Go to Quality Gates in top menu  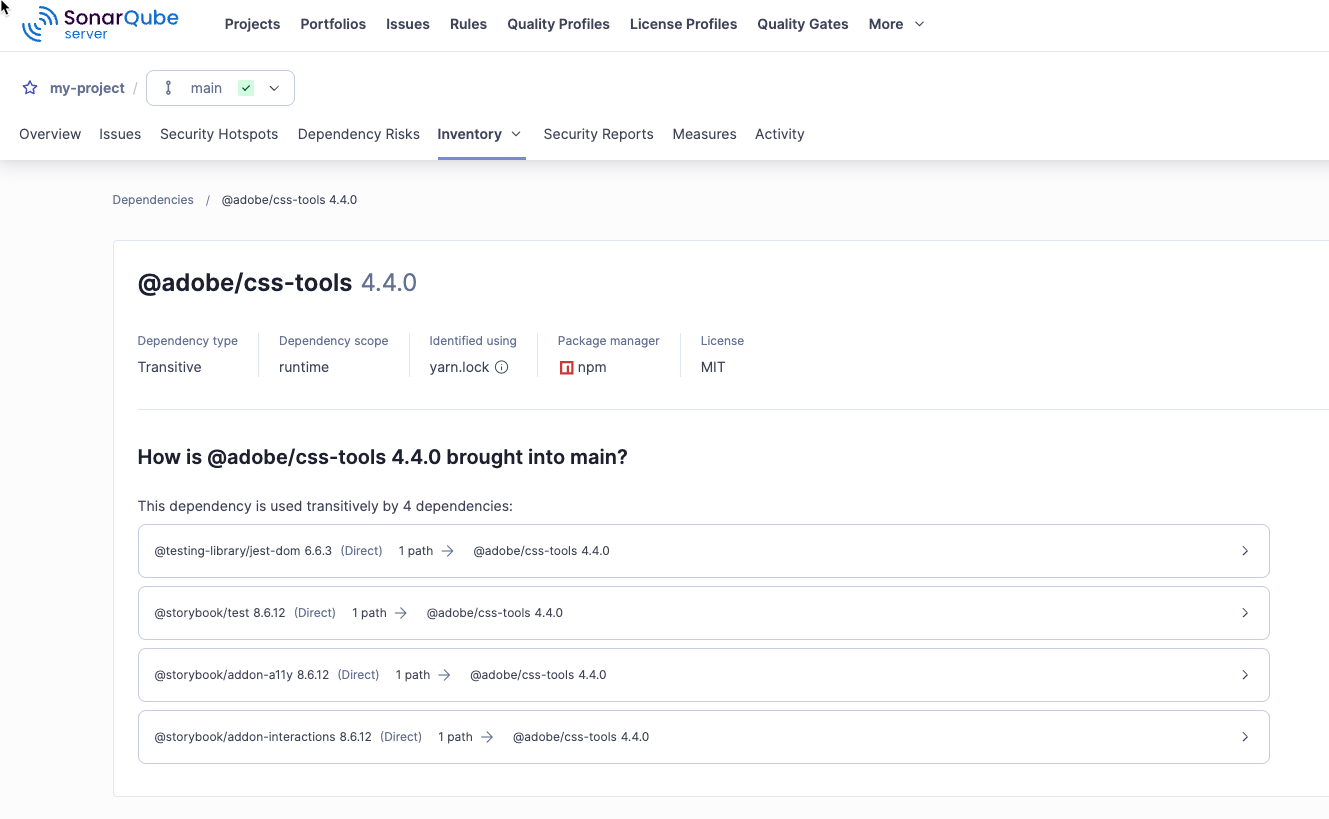(802, 24)
